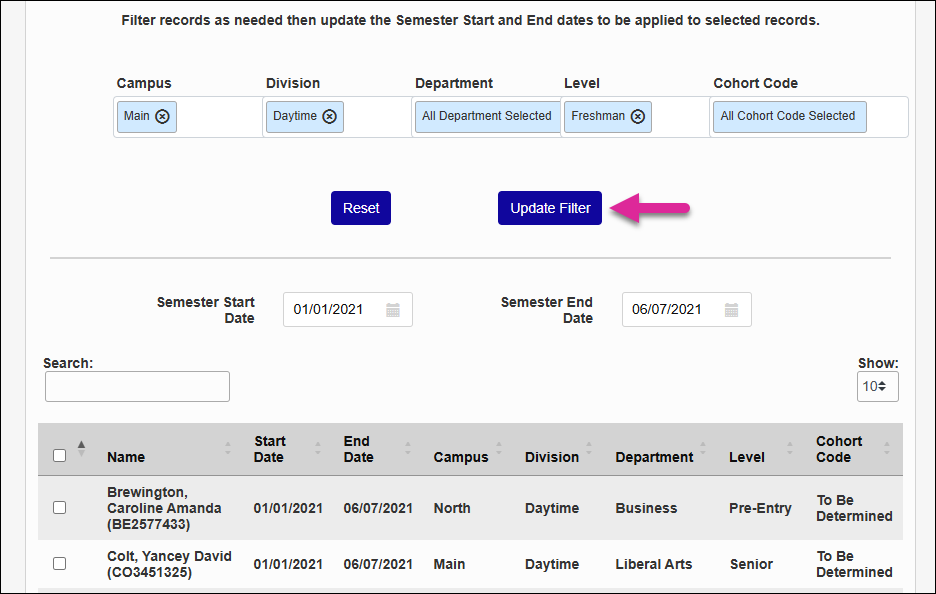
Task: Remove the Main campus filter chip
Action: point(162,116)
